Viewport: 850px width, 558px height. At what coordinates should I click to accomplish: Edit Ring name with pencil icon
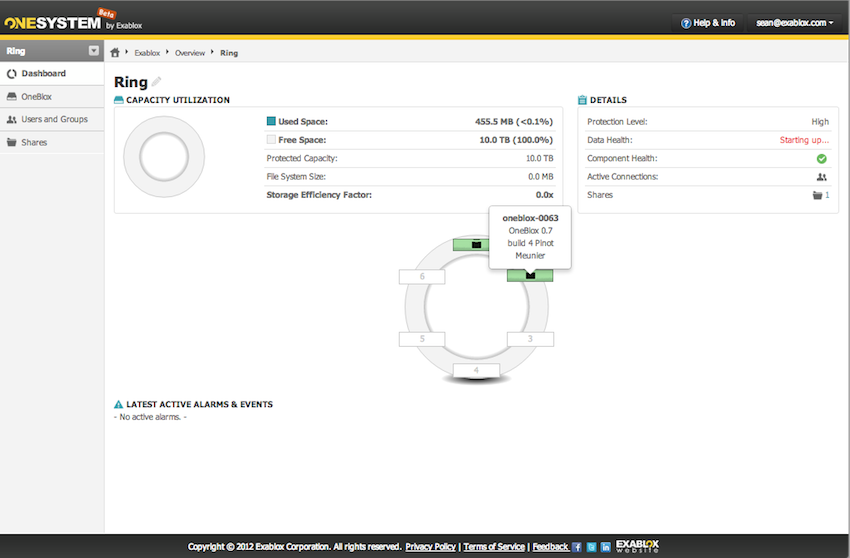[156, 82]
